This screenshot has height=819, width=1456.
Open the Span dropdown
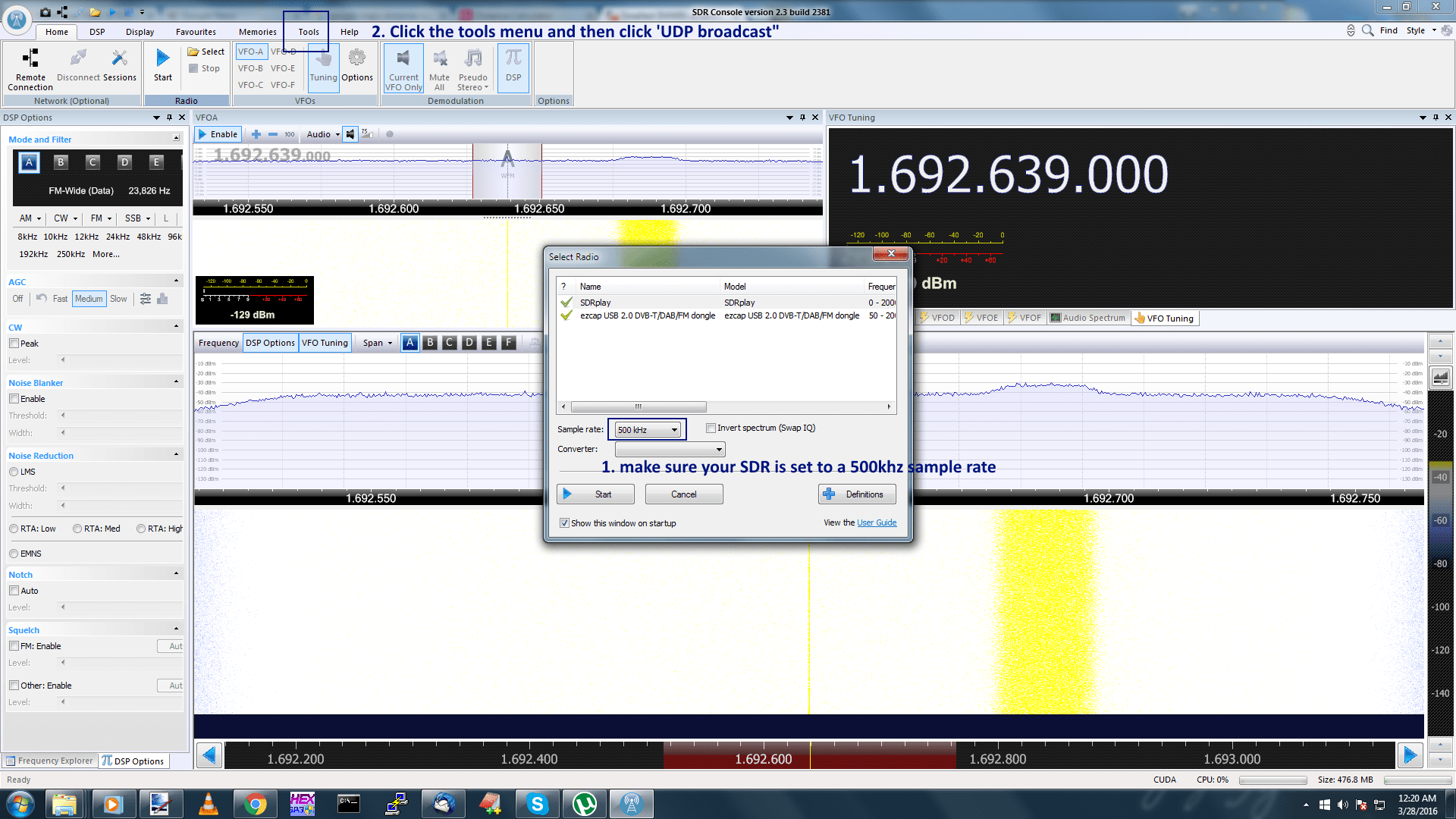(377, 343)
